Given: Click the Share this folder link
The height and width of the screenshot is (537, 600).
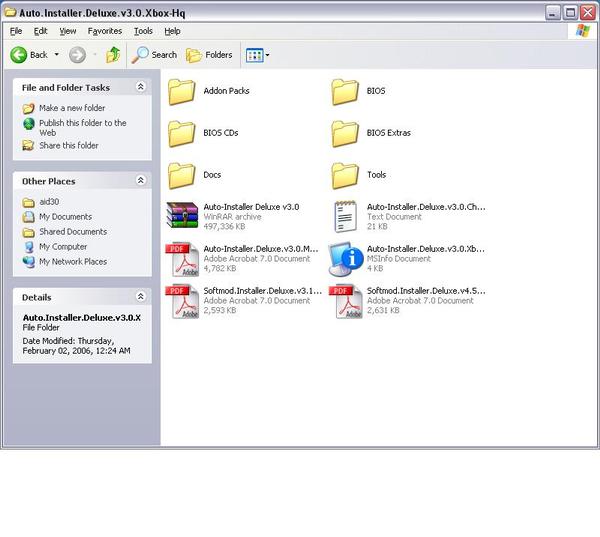Looking at the screenshot, I should click(69, 145).
